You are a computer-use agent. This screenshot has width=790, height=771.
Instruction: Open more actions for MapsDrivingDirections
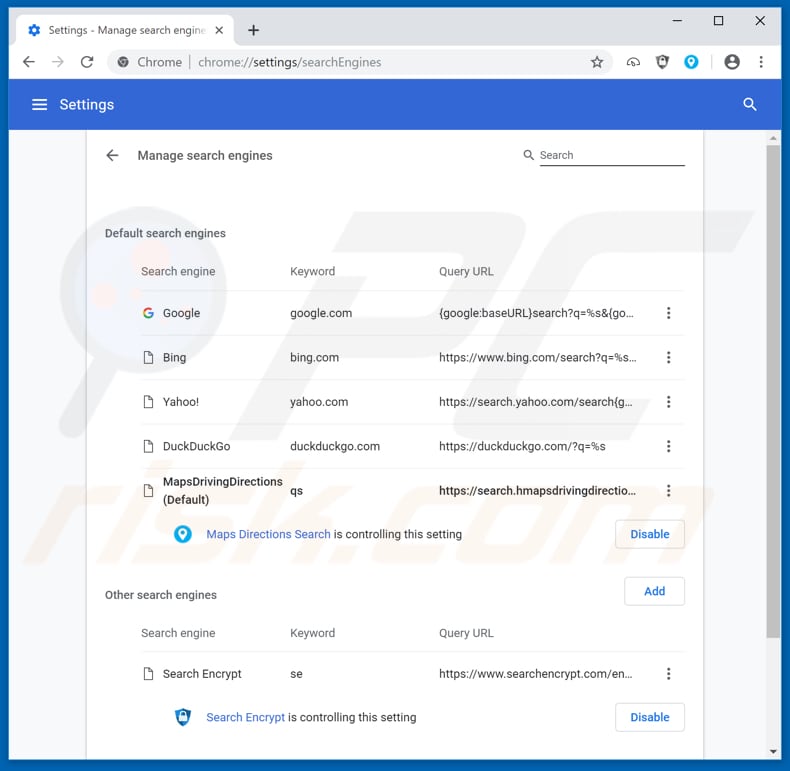coord(669,490)
